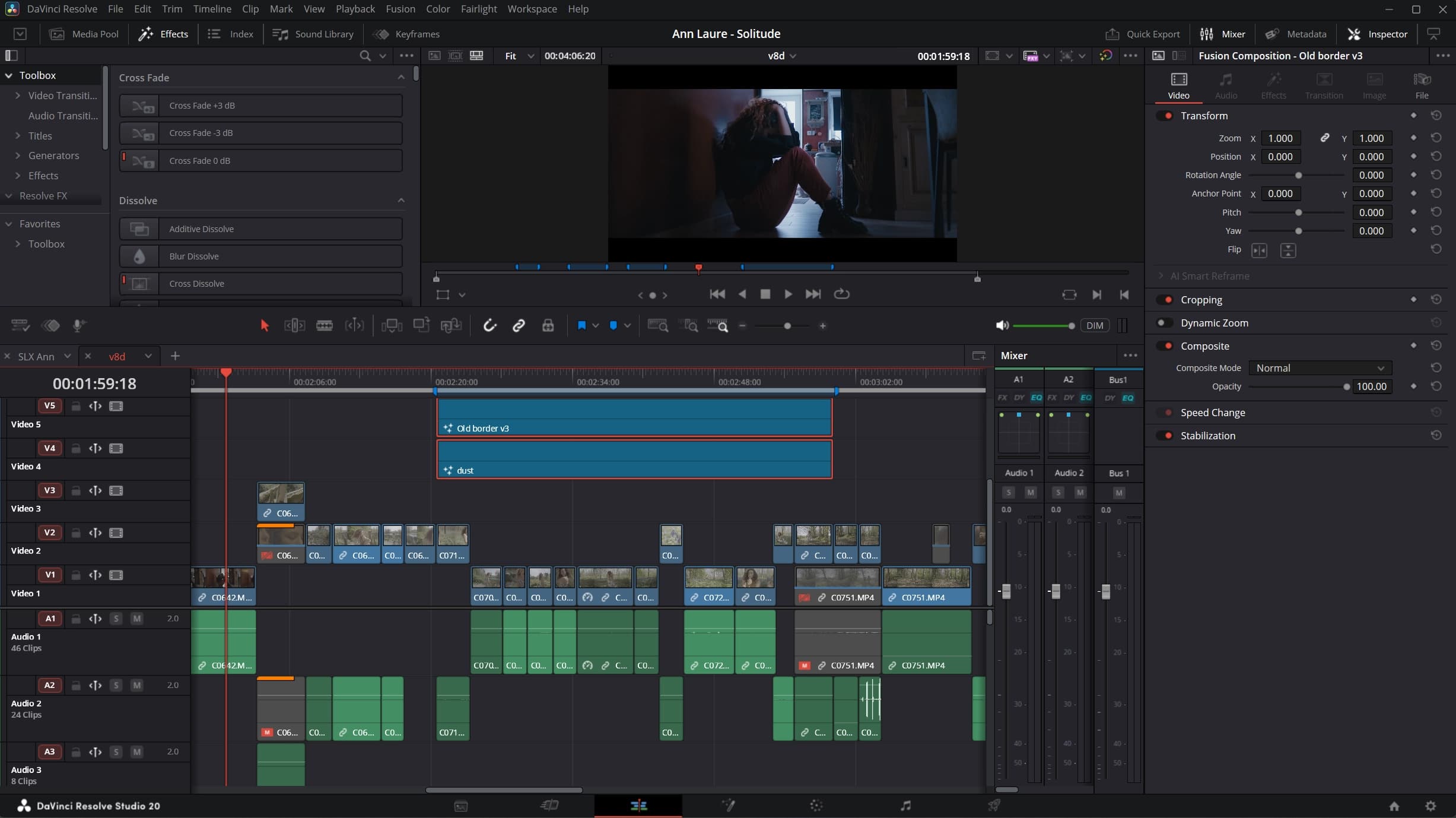
Task: Open the Cut page icon
Action: [x=549, y=806]
